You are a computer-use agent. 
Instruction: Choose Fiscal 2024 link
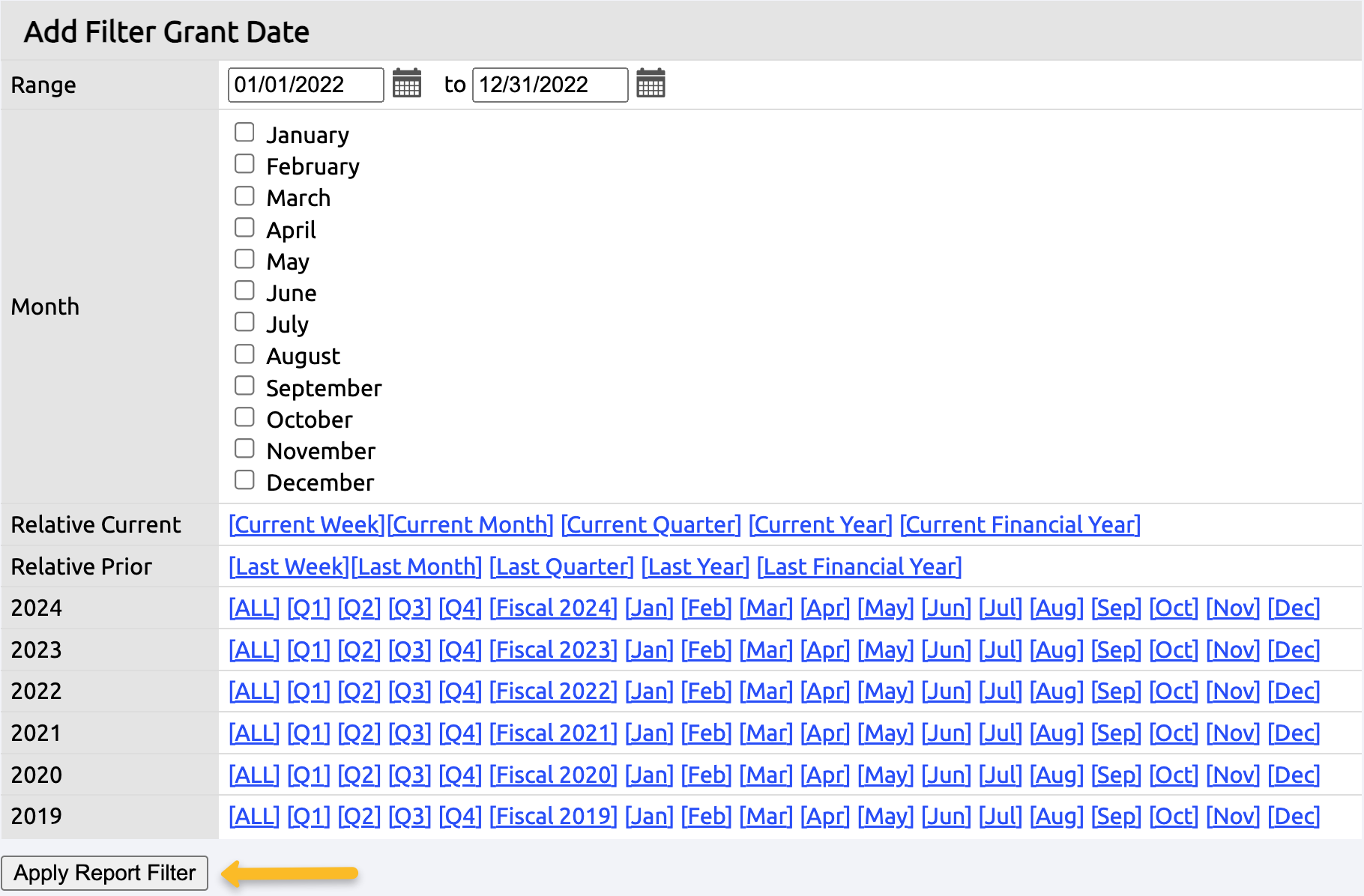(x=553, y=608)
